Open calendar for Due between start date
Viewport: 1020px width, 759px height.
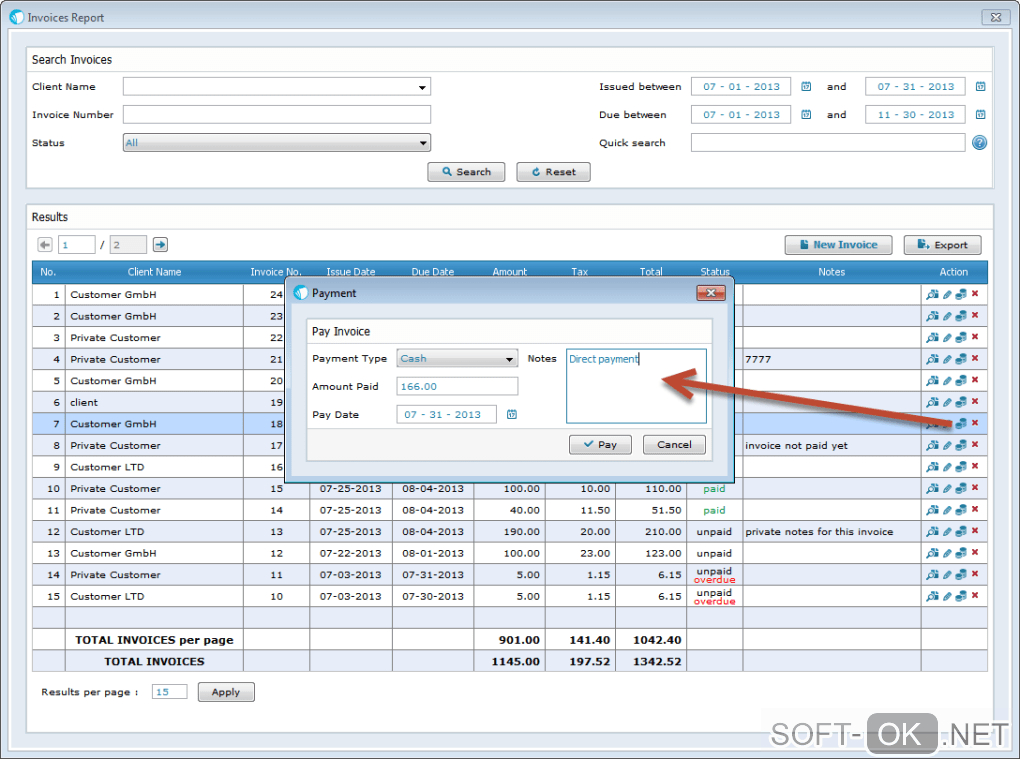pos(806,114)
